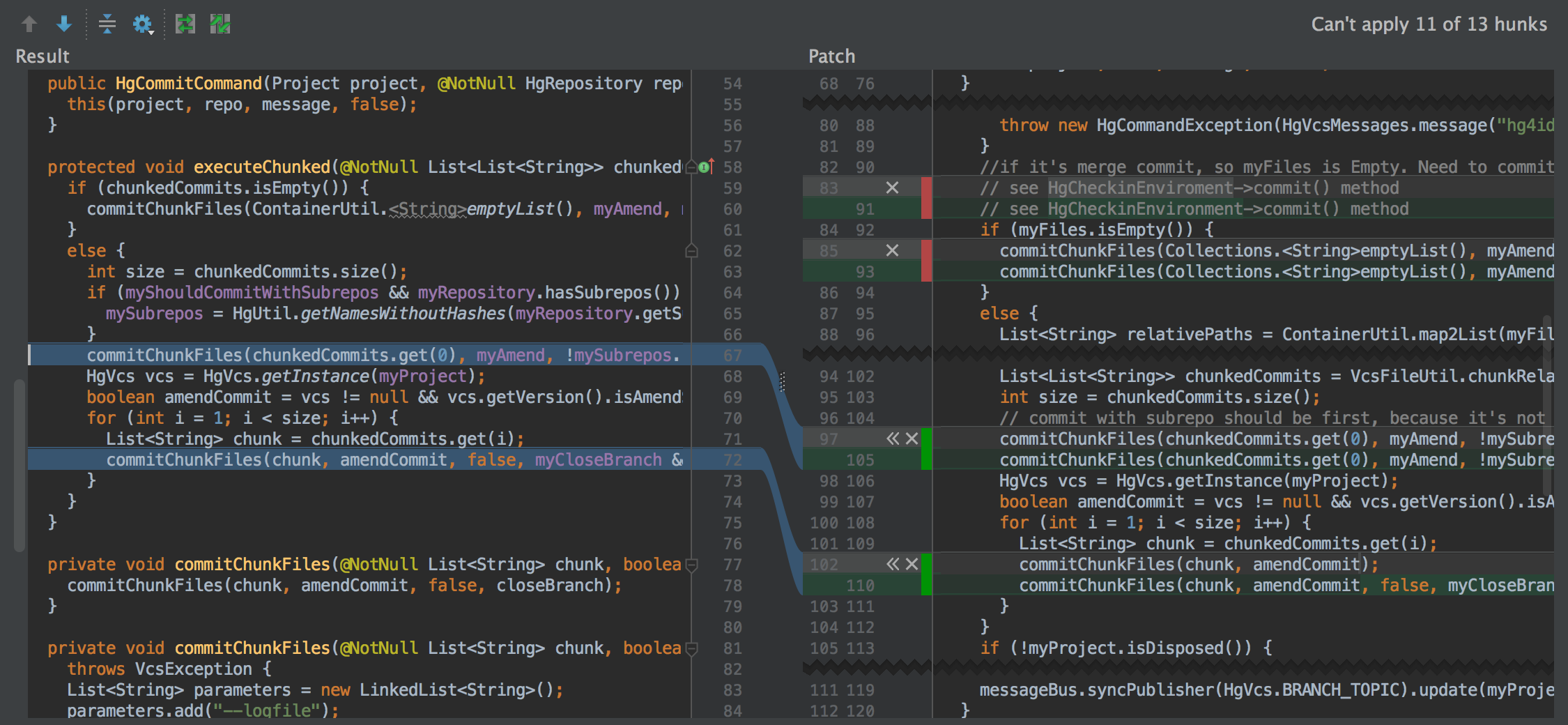The image size is (1568, 725).
Task: Click the "Can't apply 11 of 13 hunks" message
Action: coord(1429,24)
